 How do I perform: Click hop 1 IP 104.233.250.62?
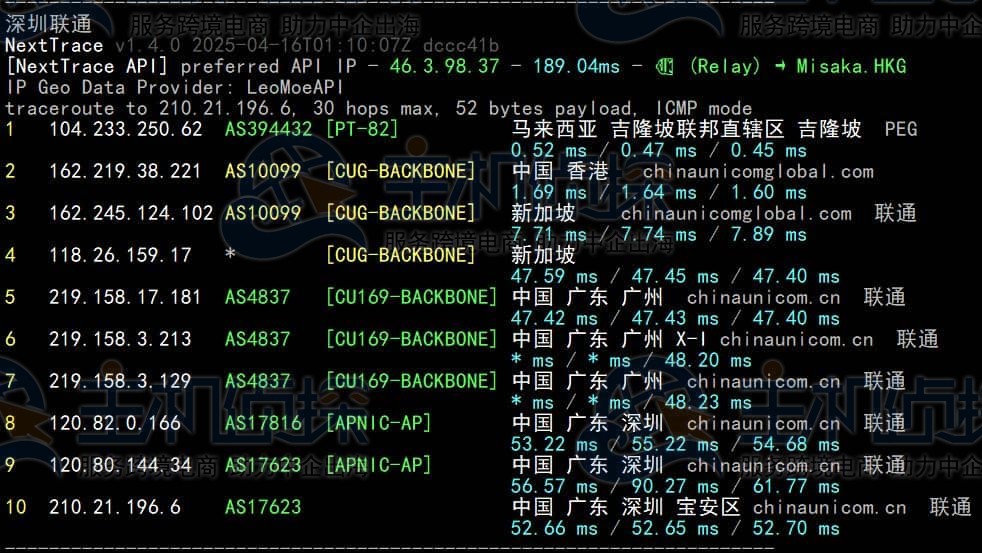point(126,130)
